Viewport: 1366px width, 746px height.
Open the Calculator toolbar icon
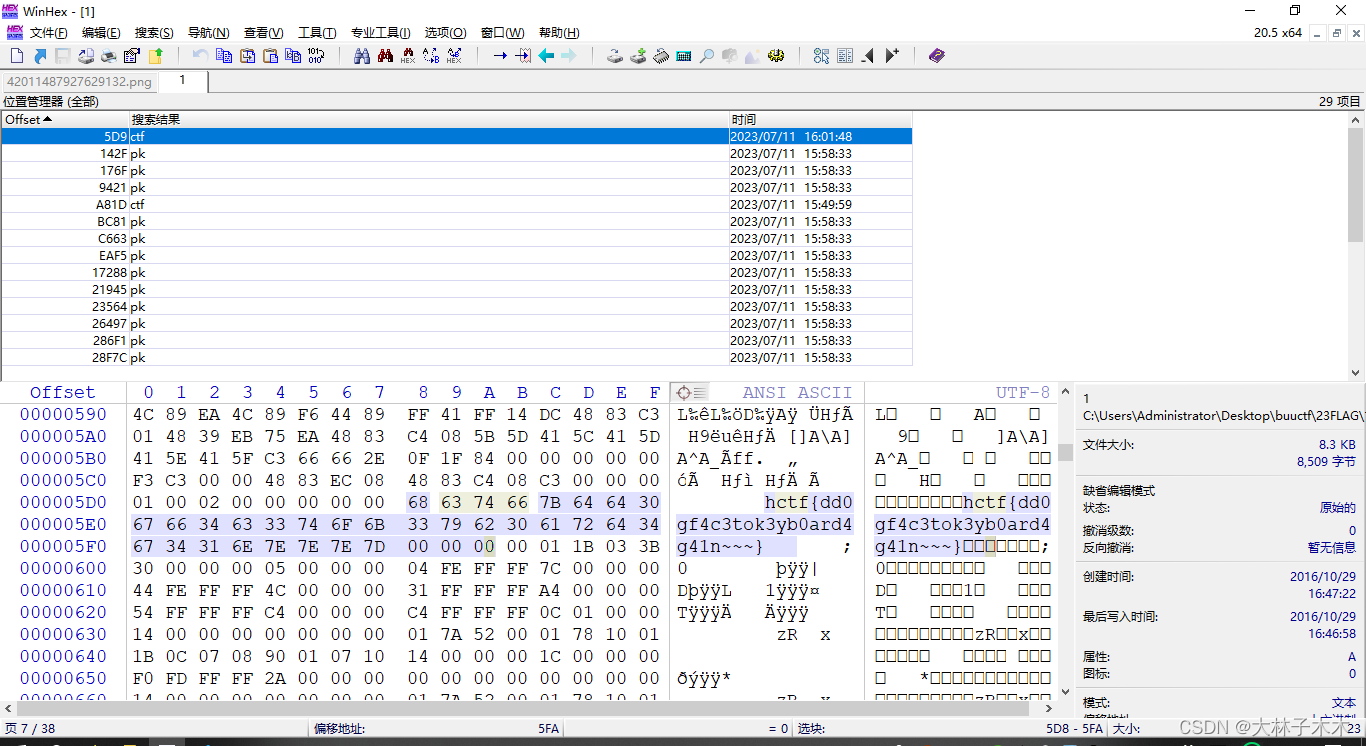click(x=684, y=56)
